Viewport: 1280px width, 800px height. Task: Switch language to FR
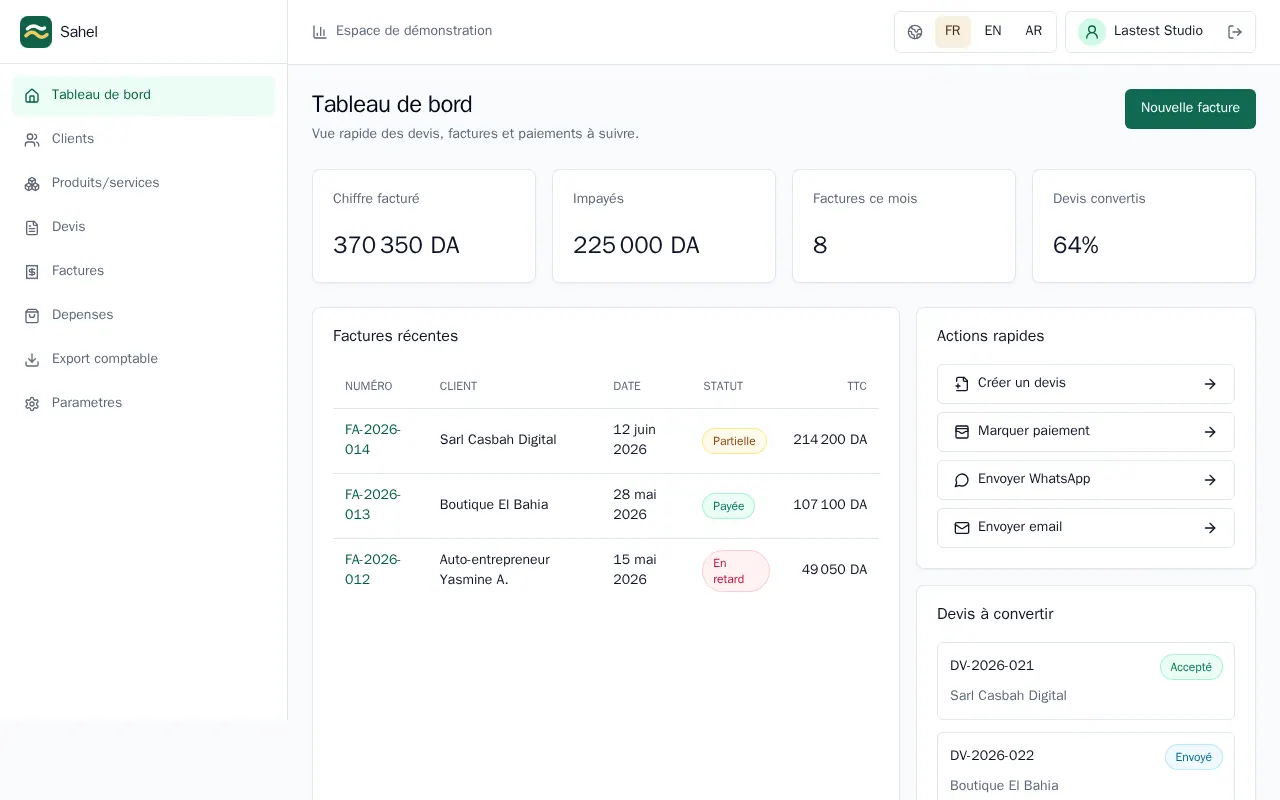point(953,32)
